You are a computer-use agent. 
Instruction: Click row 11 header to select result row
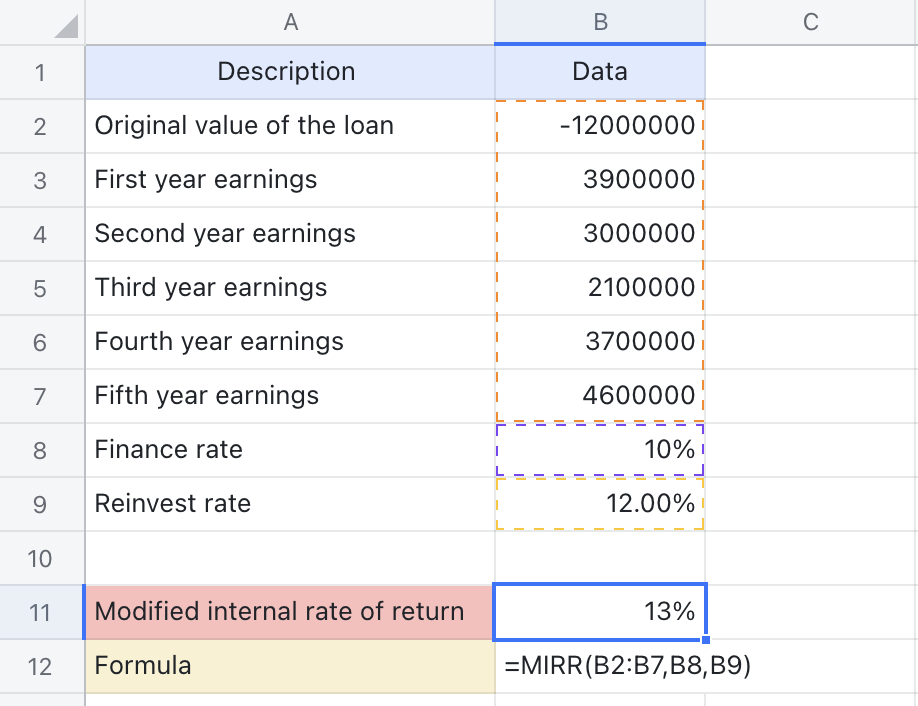[x=41, y=611]
